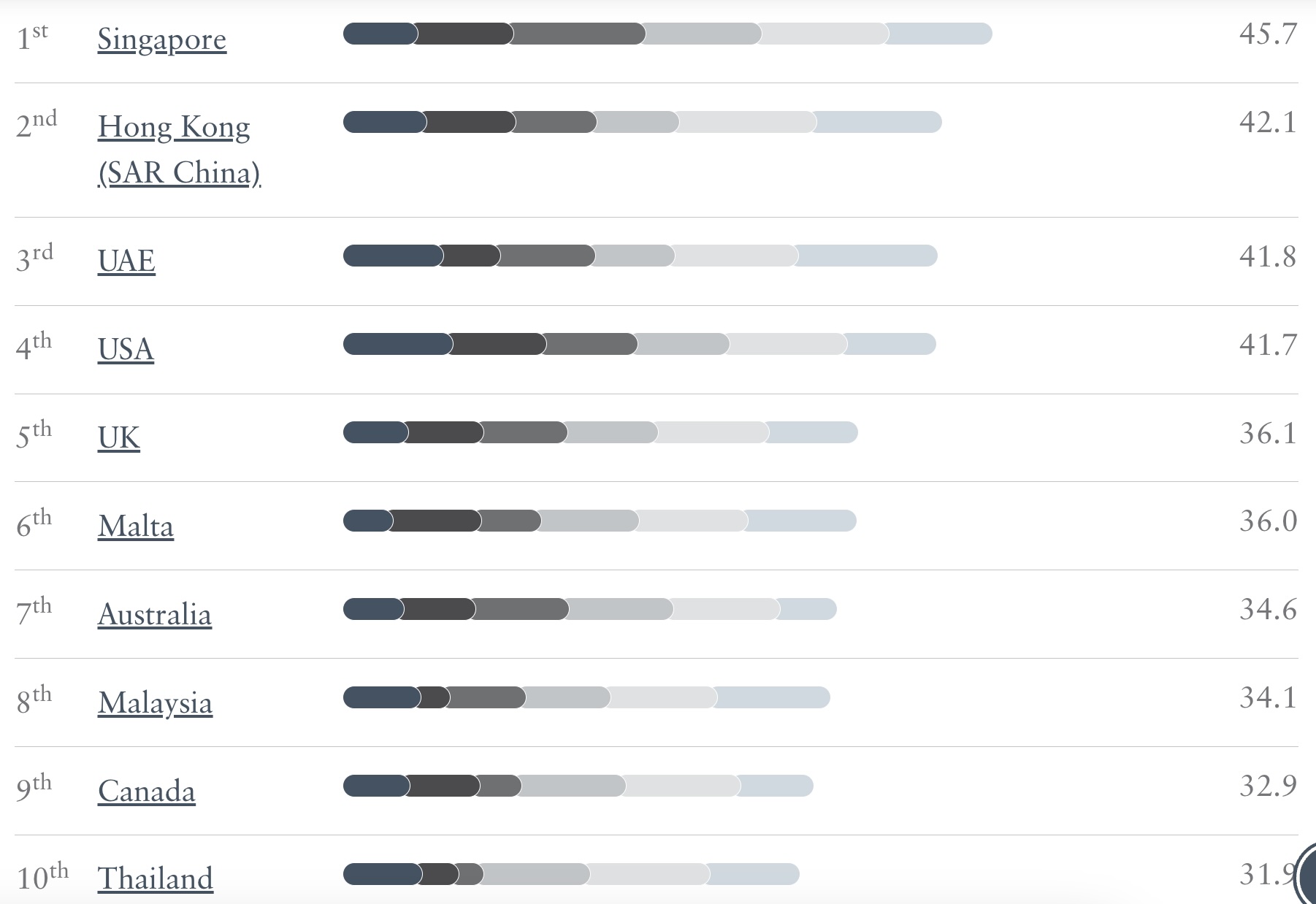Open the Canada link

pyautogui.click(x=147, y=791)
